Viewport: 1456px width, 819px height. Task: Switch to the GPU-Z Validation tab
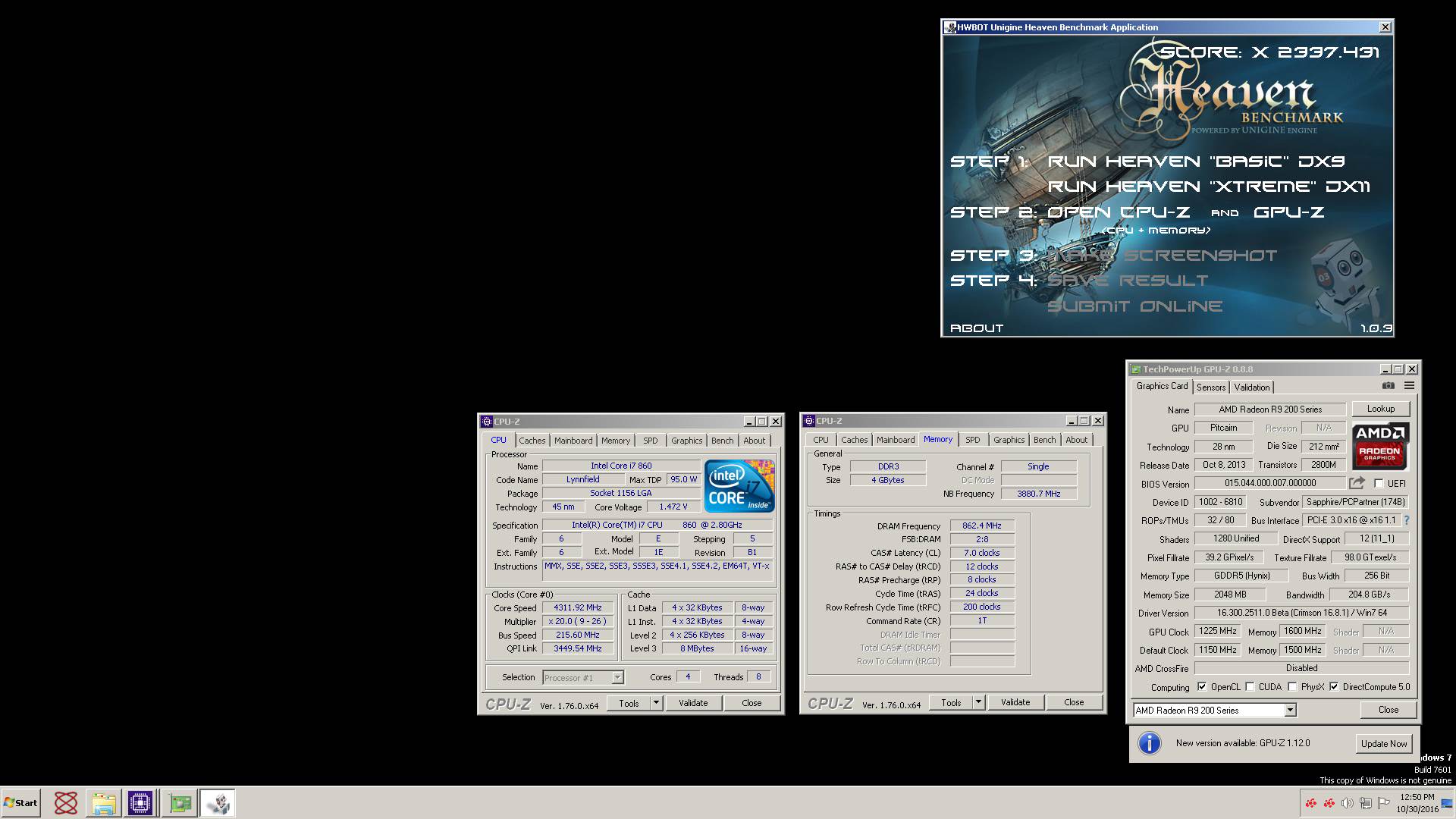coord(1252,388)
